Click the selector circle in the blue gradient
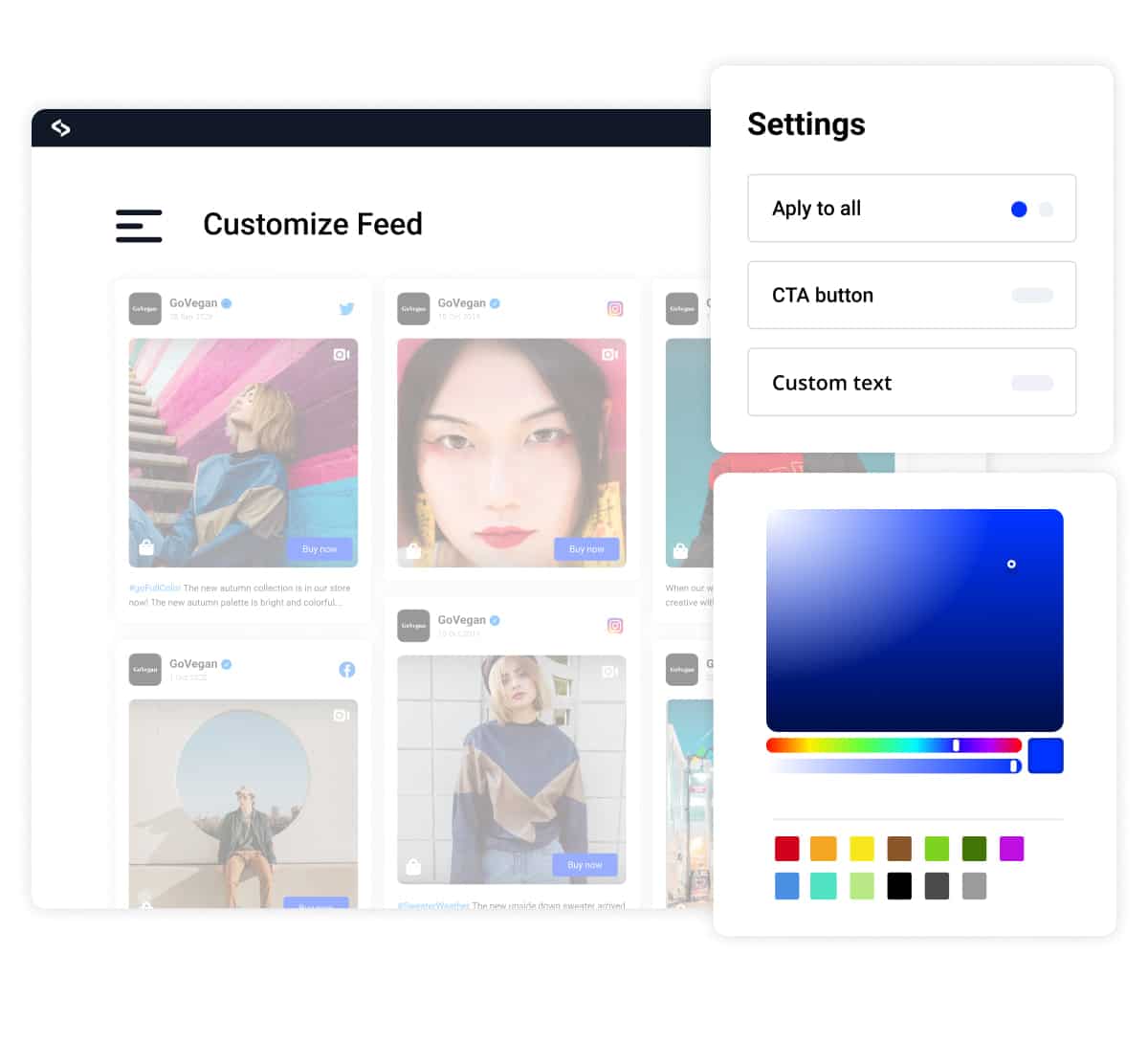 pyautogui.click(x=1011, y=565)
